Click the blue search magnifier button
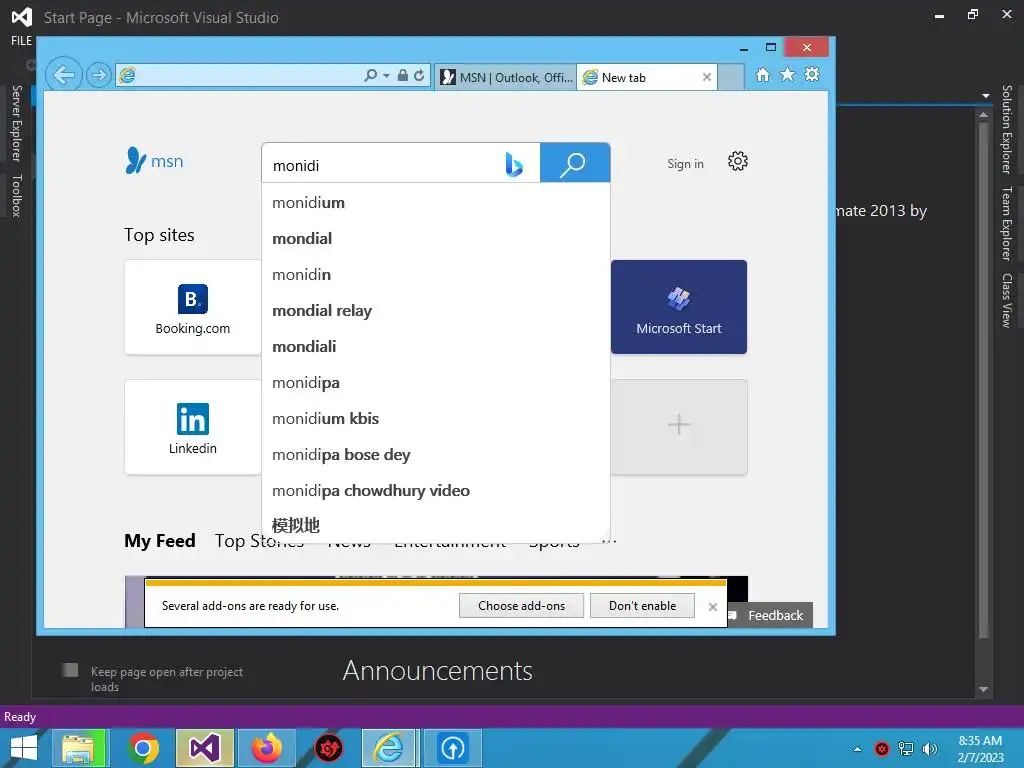Image resolution: width=1024 pixels, height=768 pixels. coord(575,163)
